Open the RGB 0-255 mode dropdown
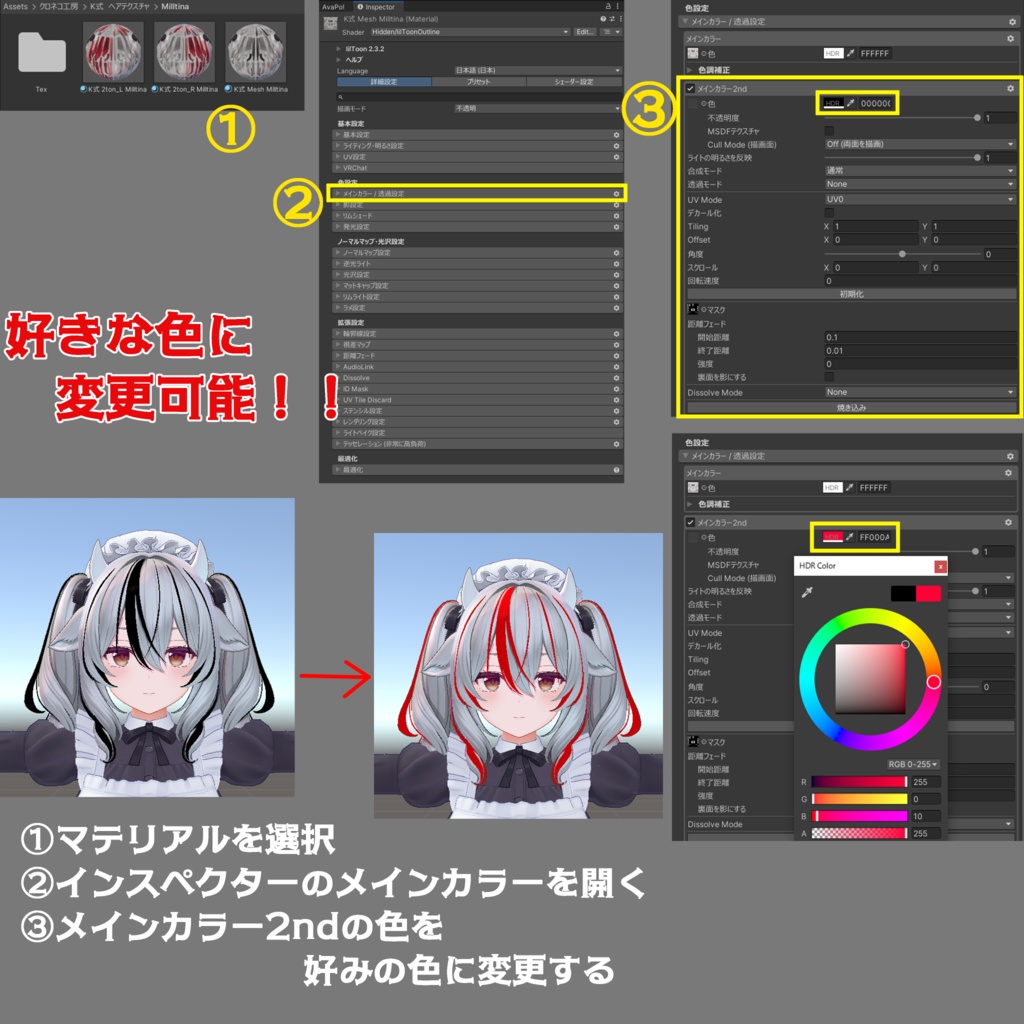Viewport: 1024px width, 1024px height. tap(912, 764)
